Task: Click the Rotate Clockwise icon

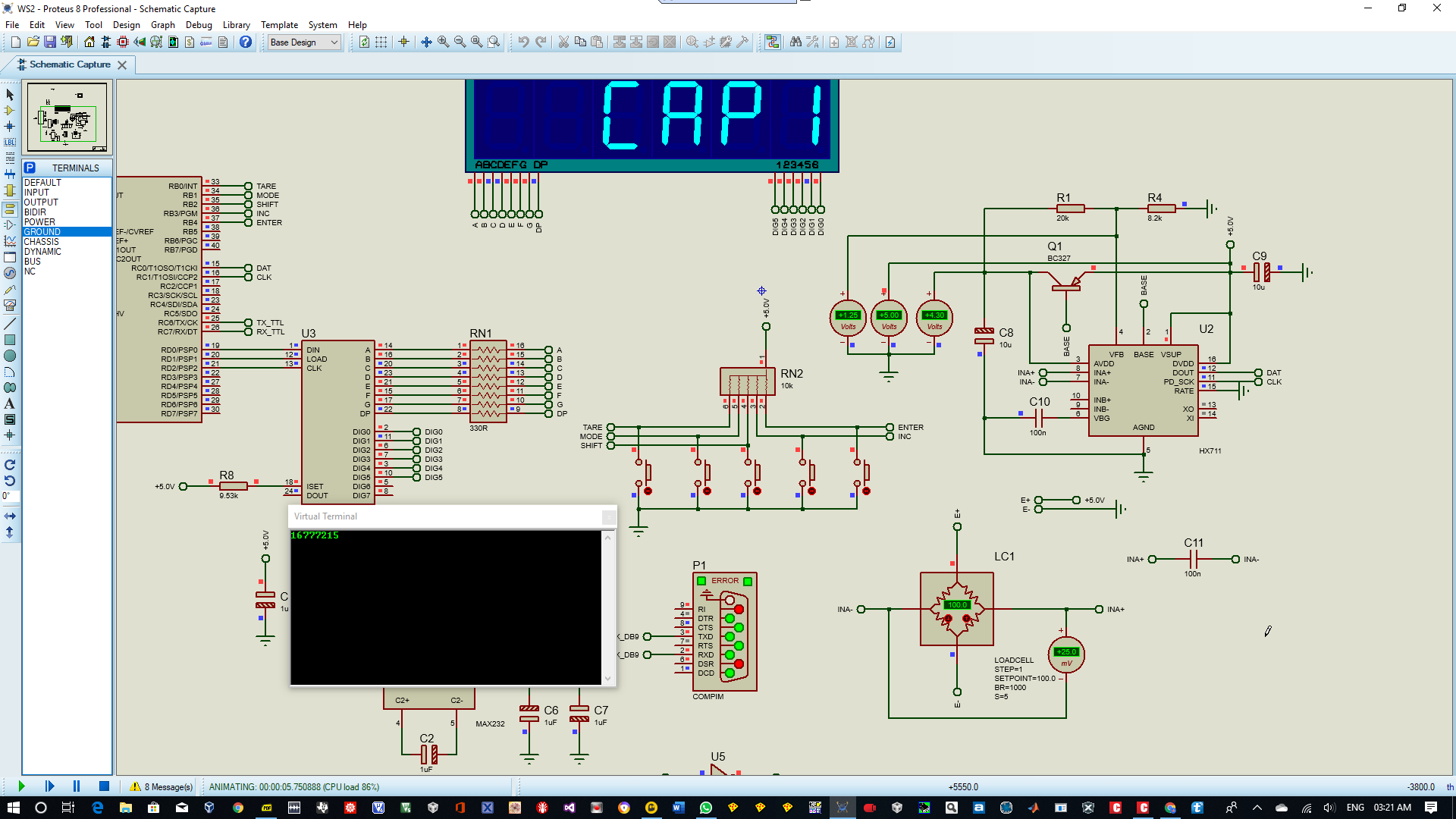Action: pos(10,465)
